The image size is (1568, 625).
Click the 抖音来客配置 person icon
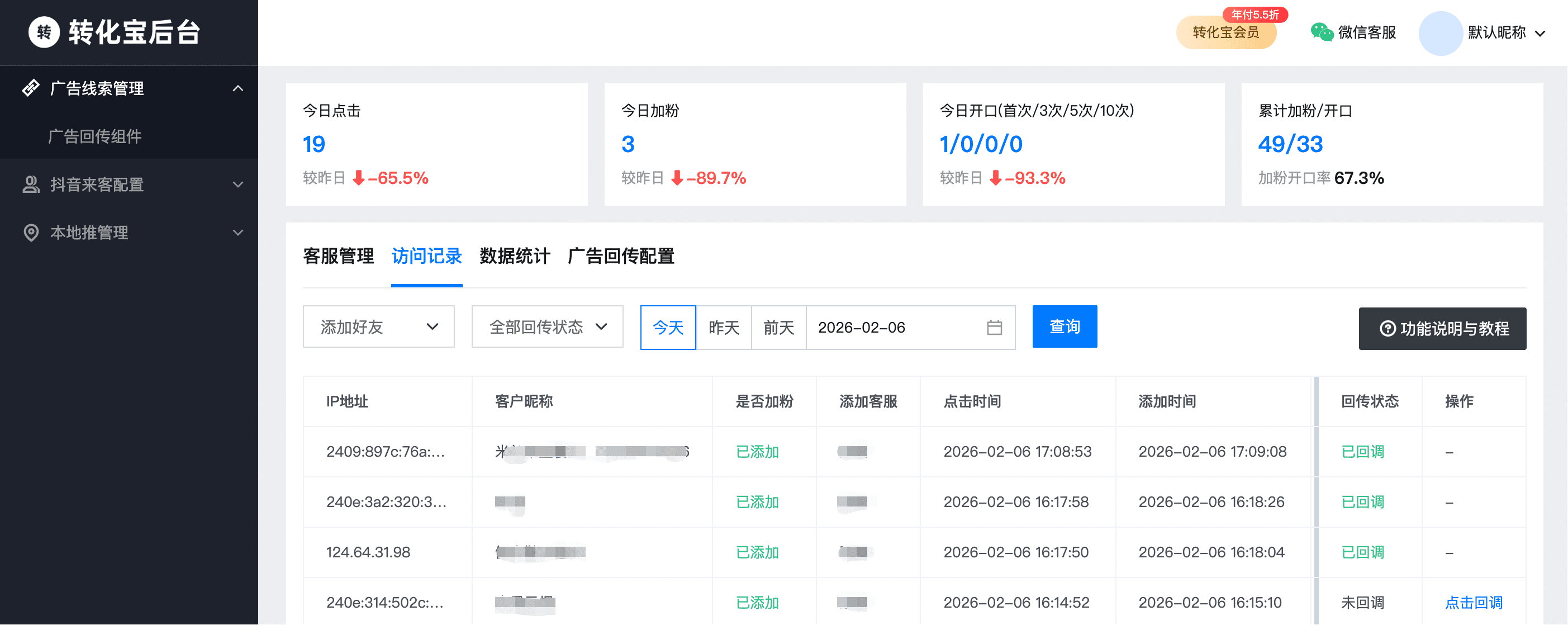[30, 184]
